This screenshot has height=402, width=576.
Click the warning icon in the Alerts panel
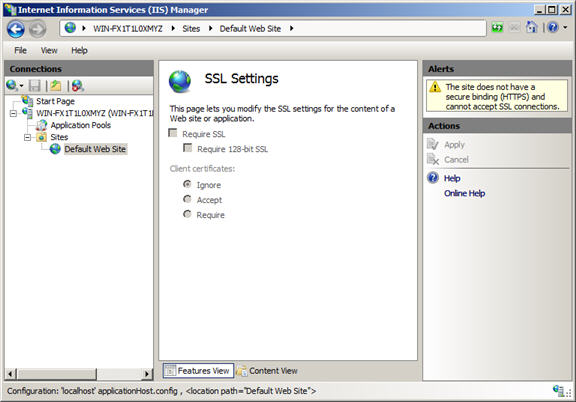pyautogui.click(x=435, y=87)
